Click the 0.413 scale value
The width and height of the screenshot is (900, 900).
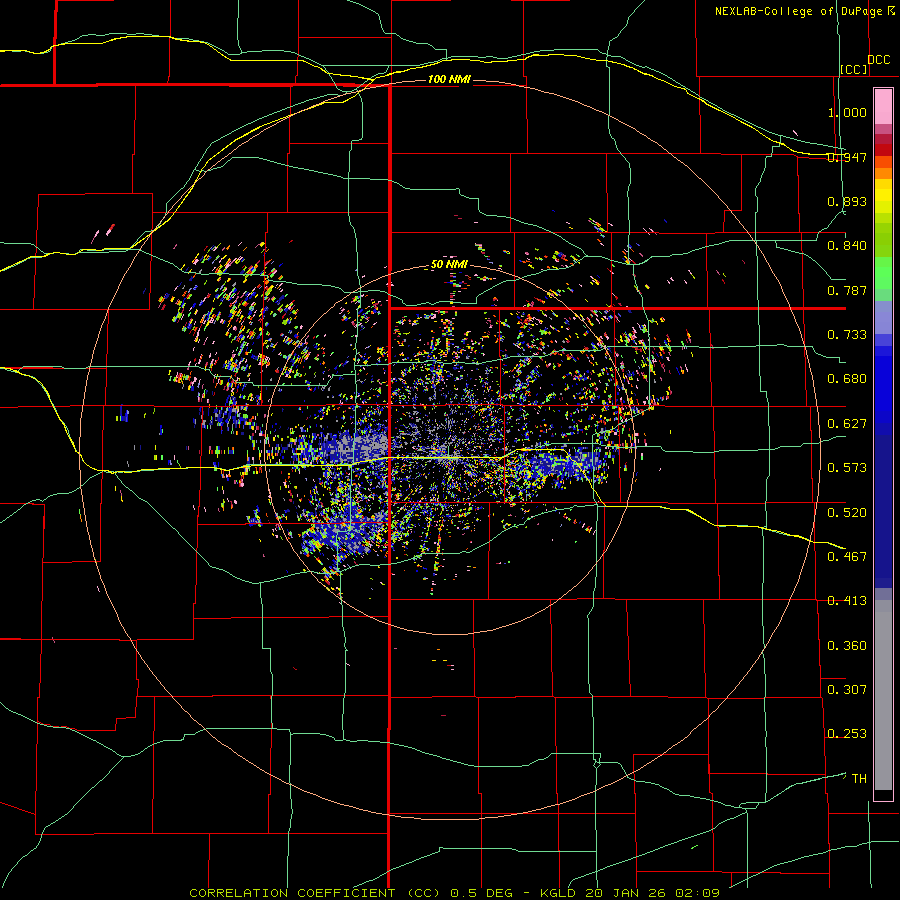point(847,601)
